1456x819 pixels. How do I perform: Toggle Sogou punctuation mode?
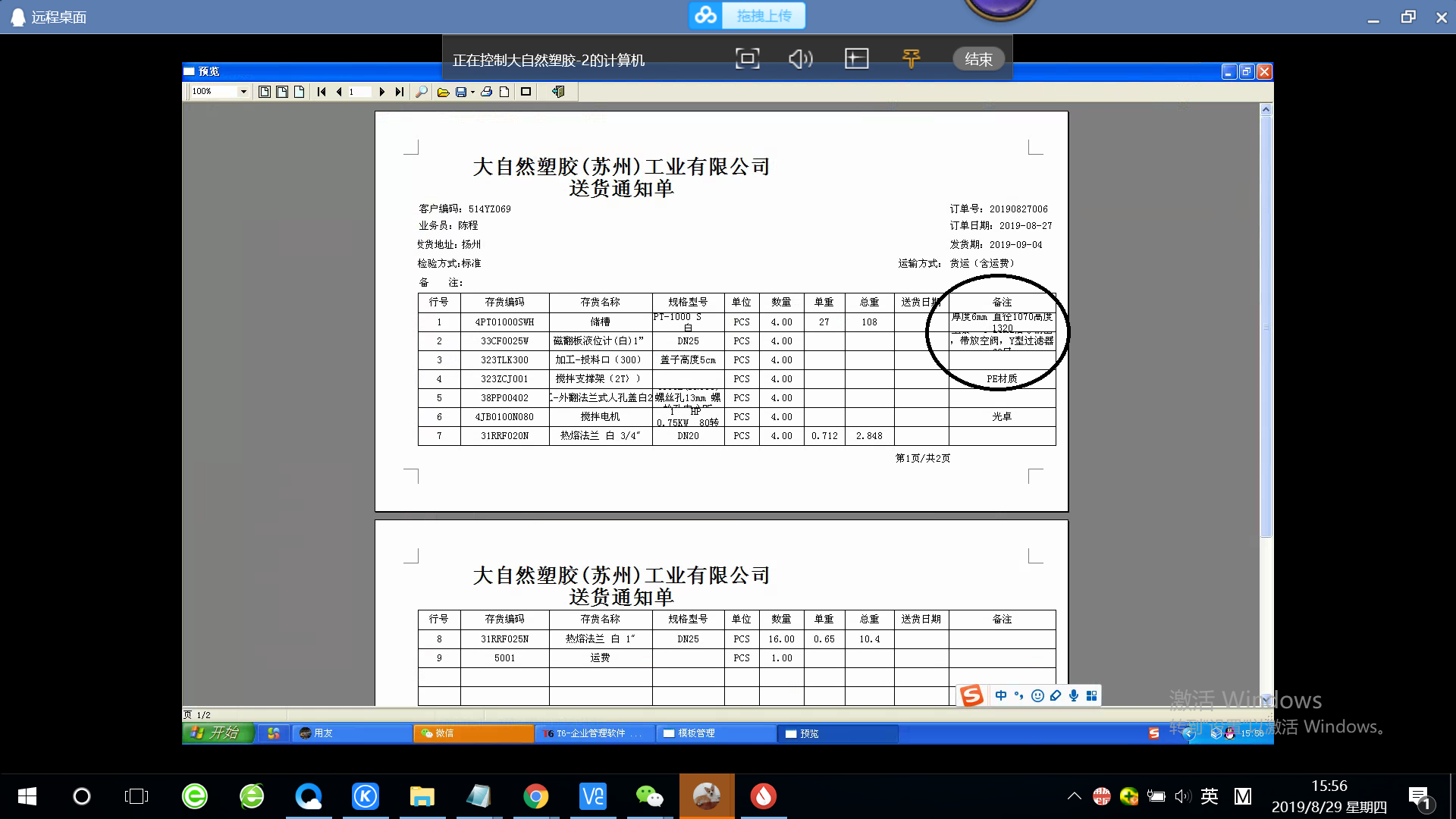1019,695
